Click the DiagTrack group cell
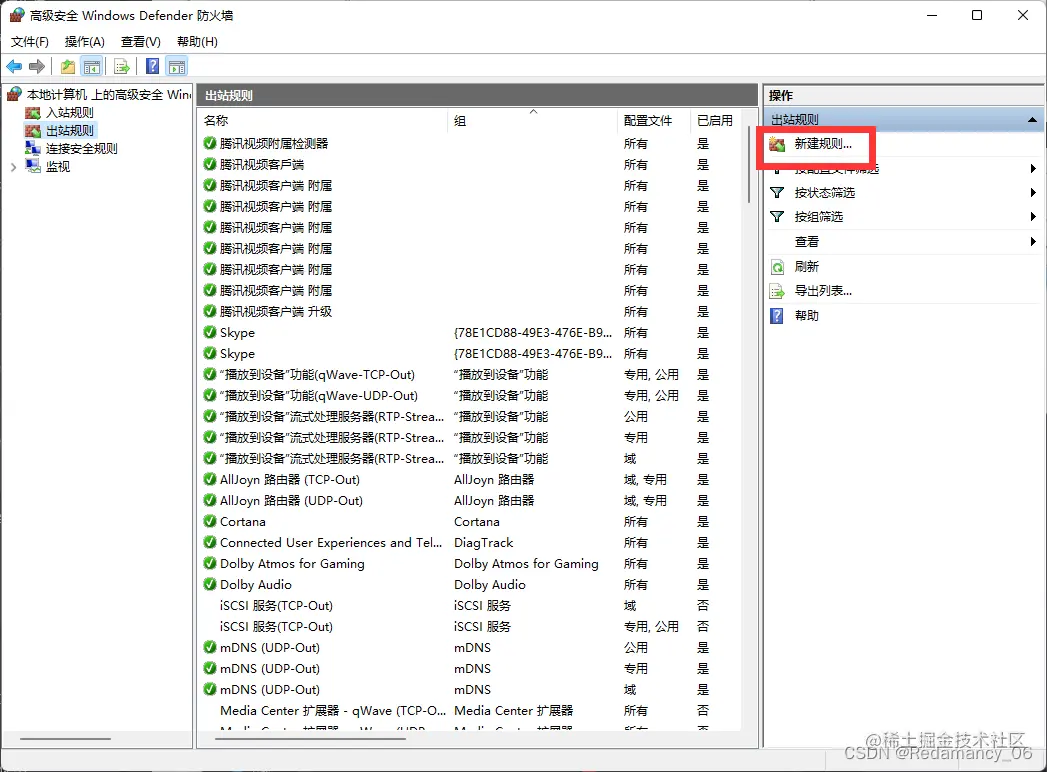This screenshot has height=772, width=1047. 483,542
